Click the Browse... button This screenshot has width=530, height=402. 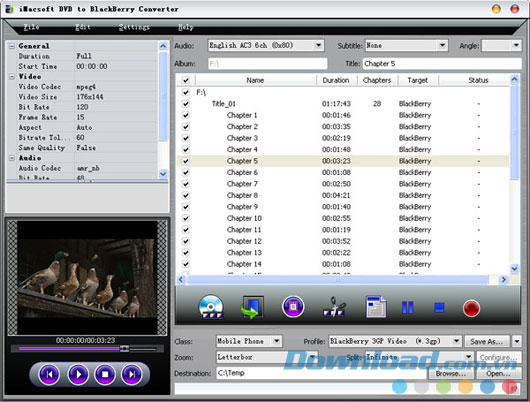pos(451,374)
